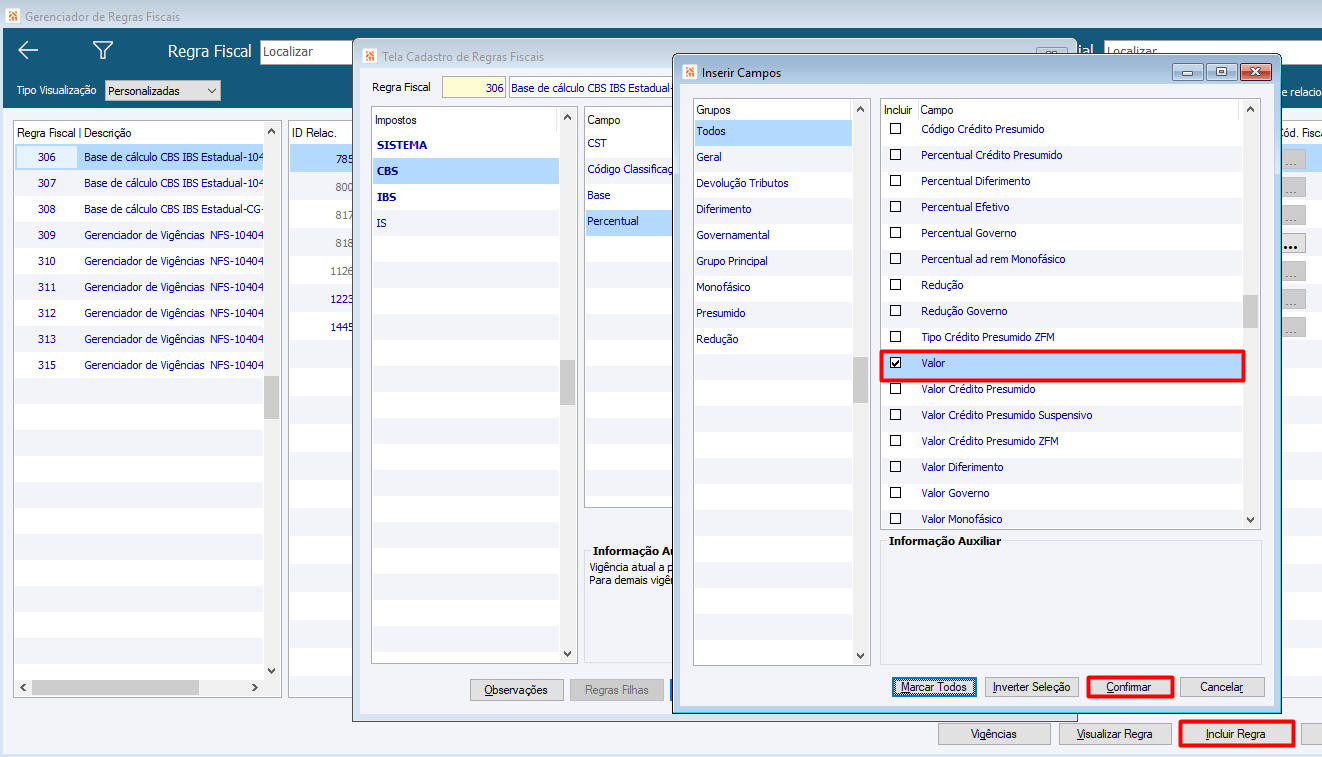Viewport: 1322px width, 757px height.
Task: Click the Valor Crédito Presumido campo name
Action: [978, 389]
